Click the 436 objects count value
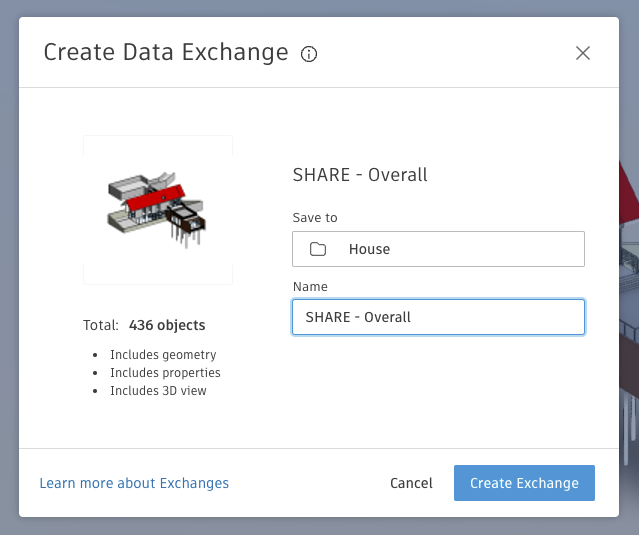This screenshot has width=639, height=535. (x=167, y=325)
